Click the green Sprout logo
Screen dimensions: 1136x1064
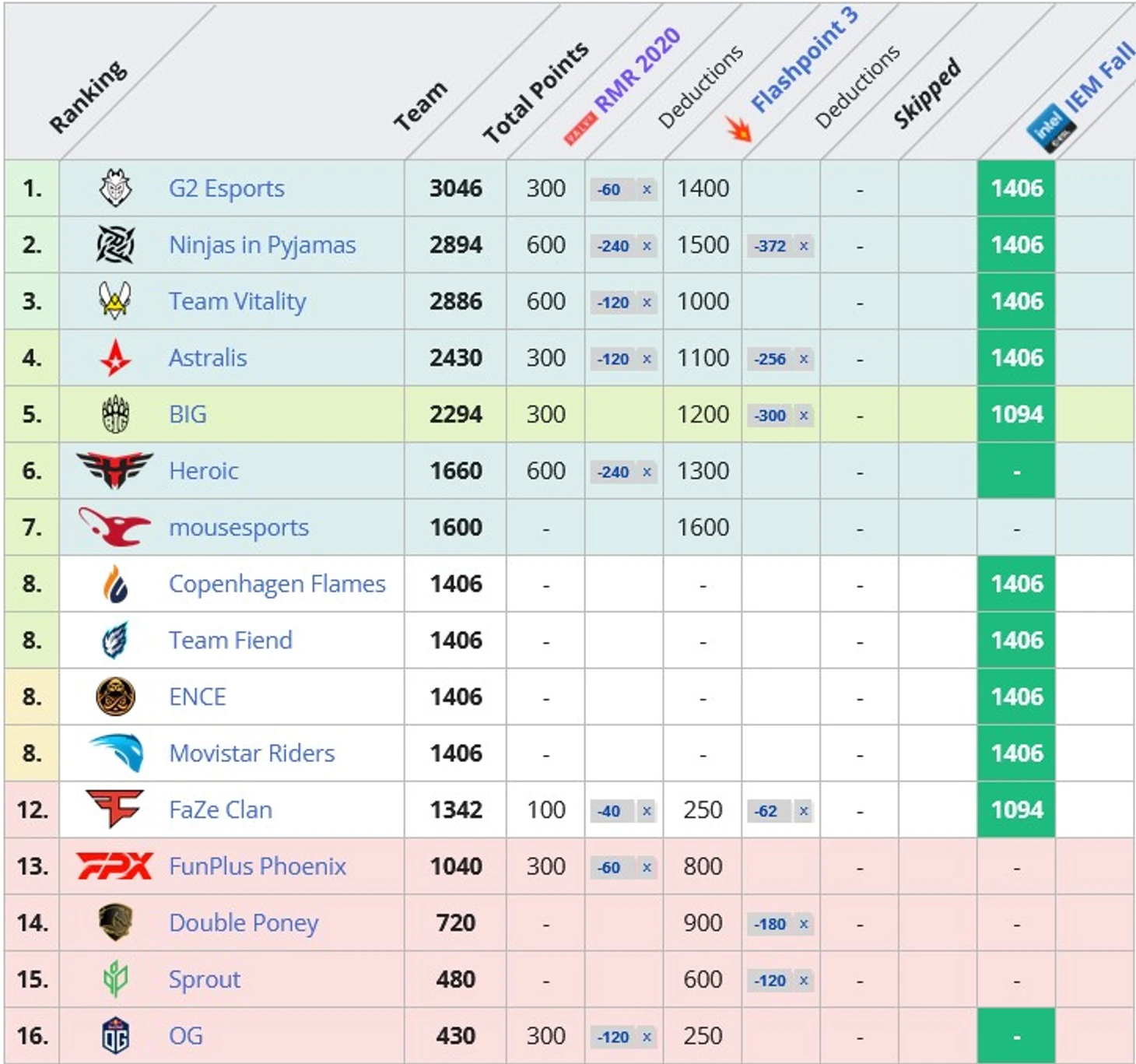click(115, 979)
